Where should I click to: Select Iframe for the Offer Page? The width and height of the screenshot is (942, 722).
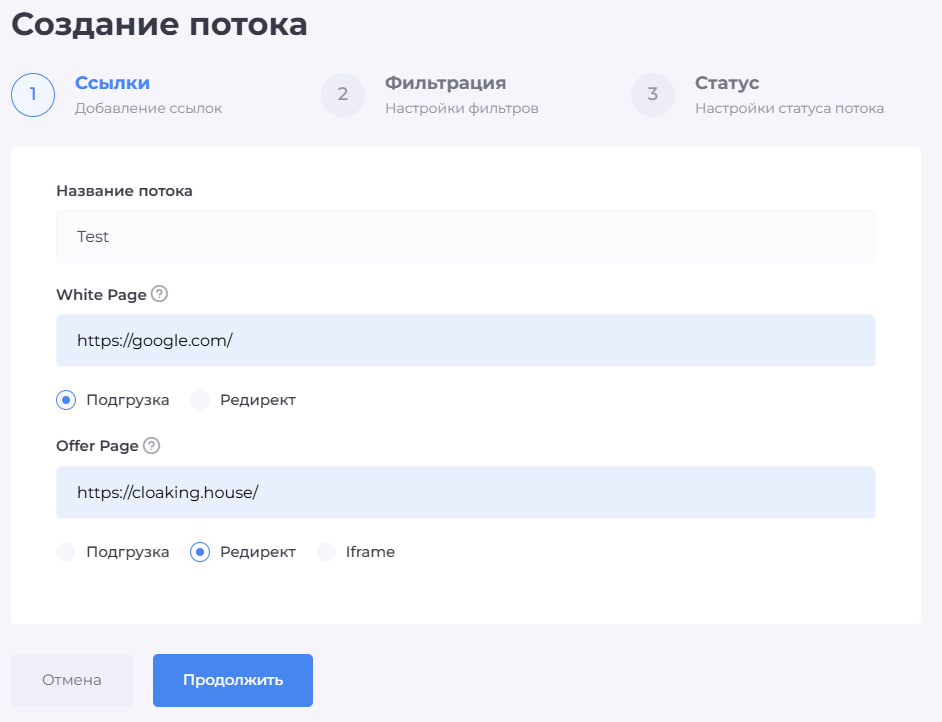[327, 551]
